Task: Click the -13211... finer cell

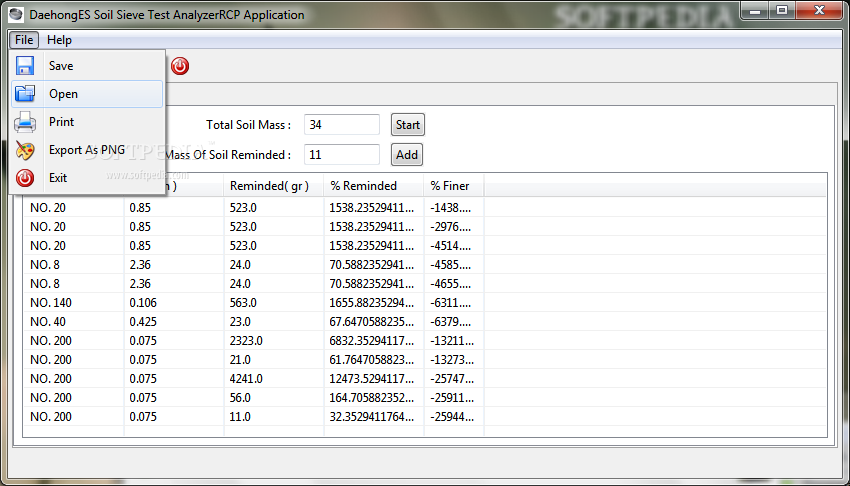Action: click(x=452, y=340)
